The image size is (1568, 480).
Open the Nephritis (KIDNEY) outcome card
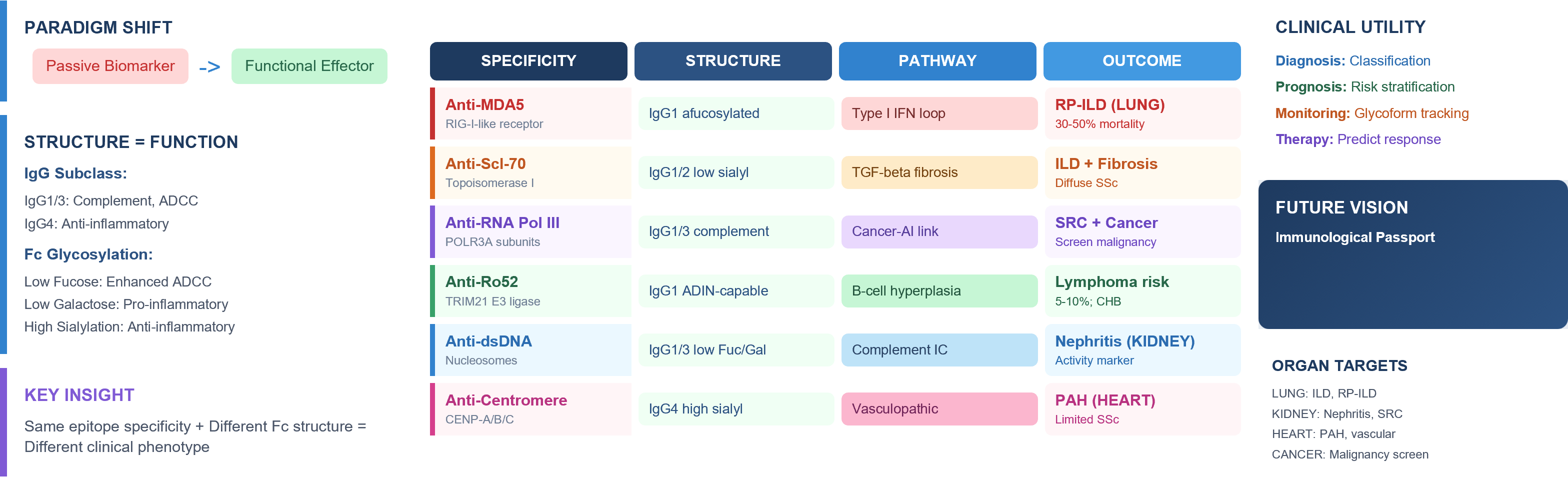[x=1142, y=350]
